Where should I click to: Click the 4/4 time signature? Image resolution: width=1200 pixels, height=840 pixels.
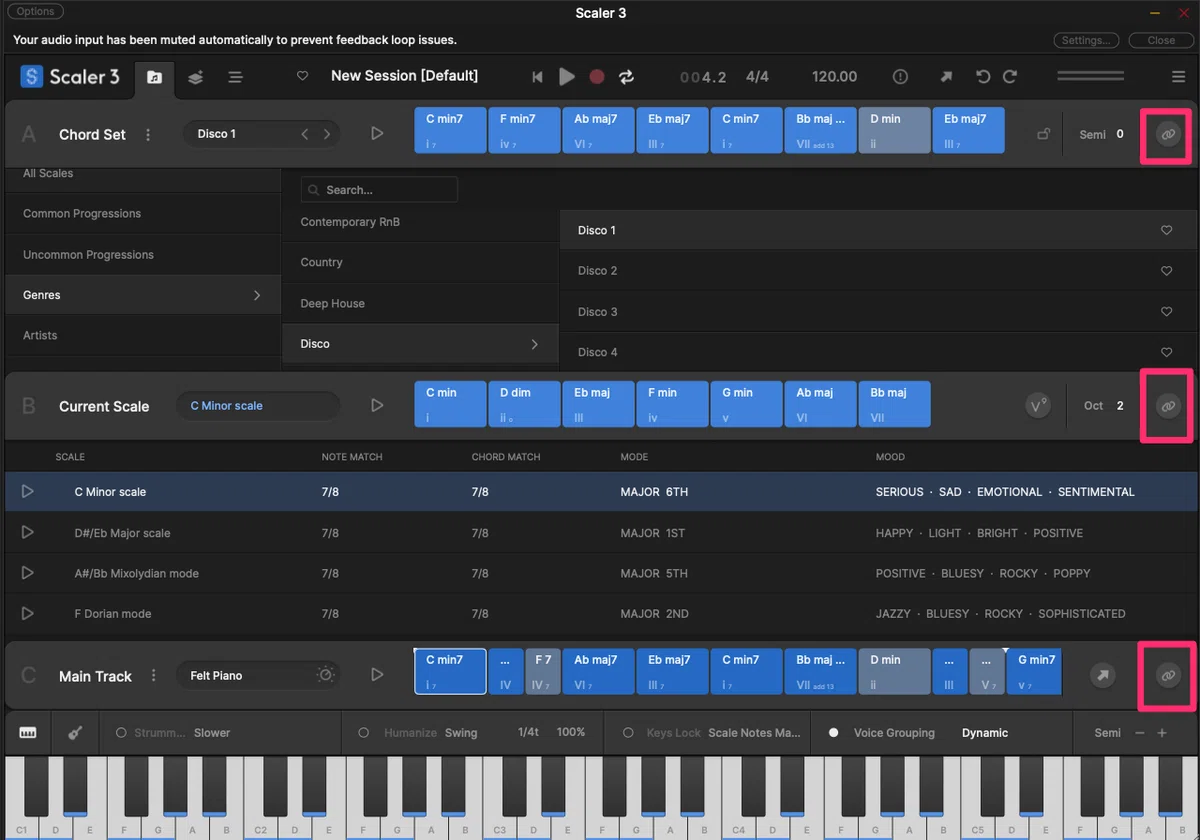click(757, 77)
